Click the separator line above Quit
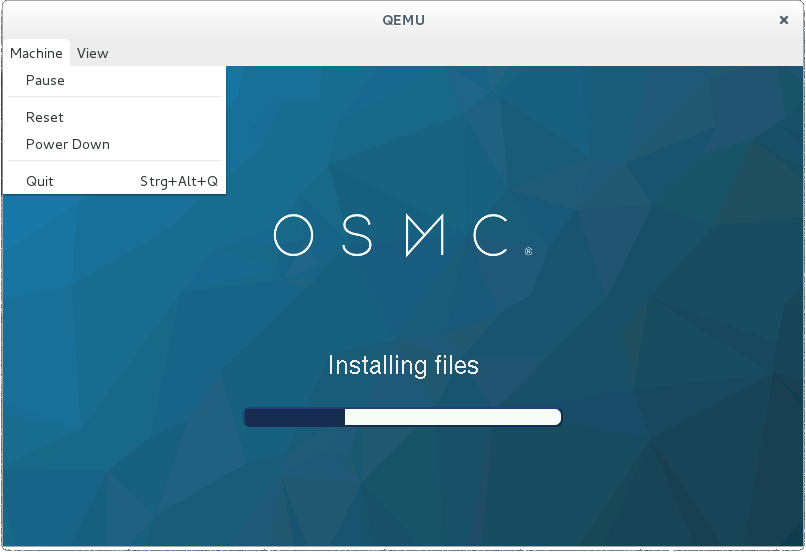Screen dimensions: 806x552 (114, 161)
